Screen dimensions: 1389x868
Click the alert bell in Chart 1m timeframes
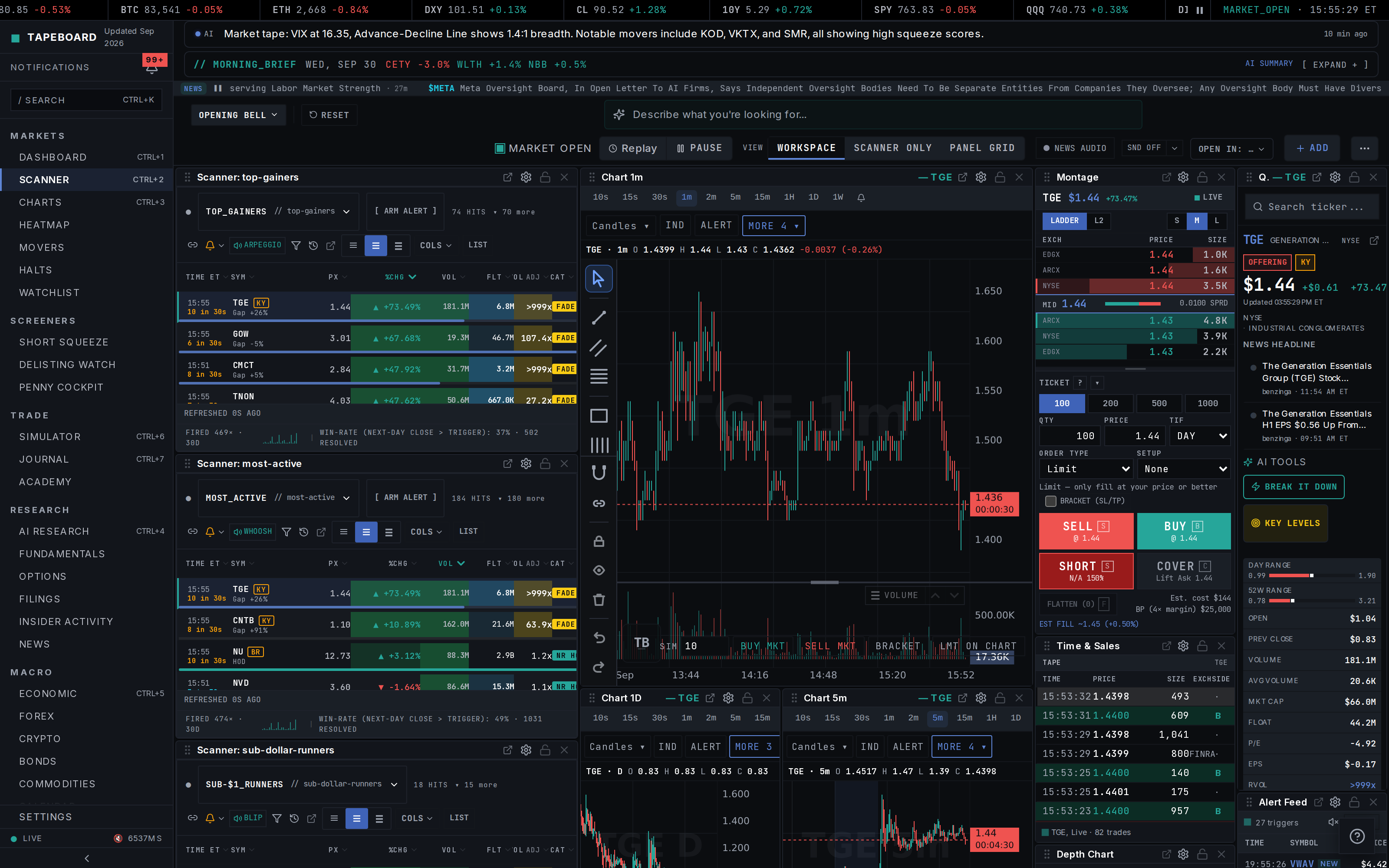[x=861, y=197]
